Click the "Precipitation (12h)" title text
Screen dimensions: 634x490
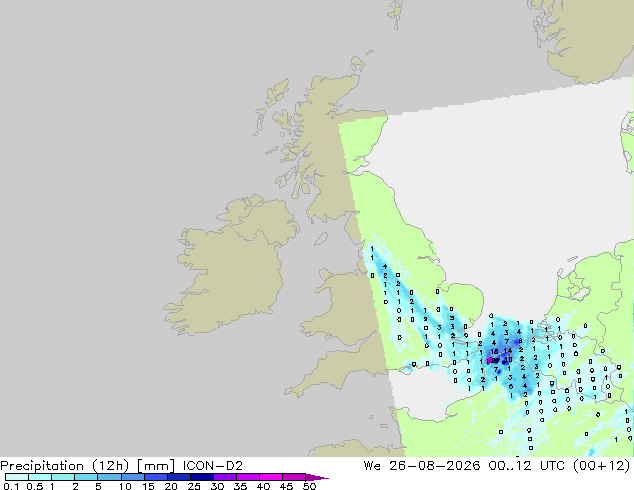click(65, 466)
